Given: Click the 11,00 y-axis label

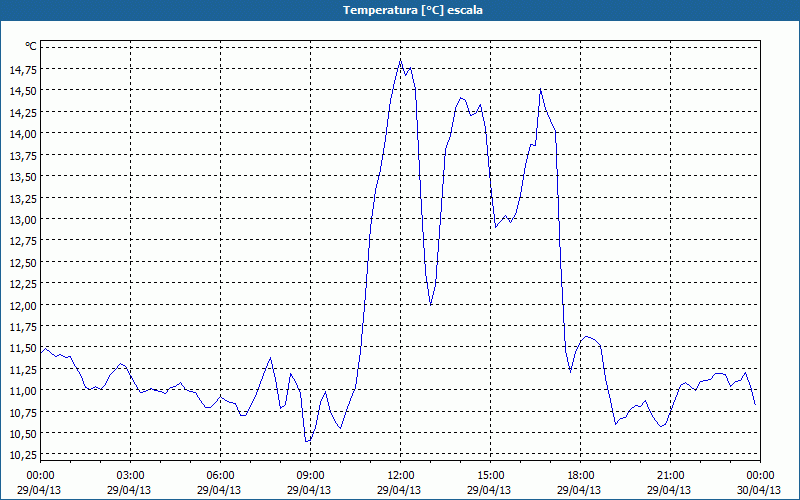Looking at the screenshot, I should pyautogui.click(x=22, y=391).
